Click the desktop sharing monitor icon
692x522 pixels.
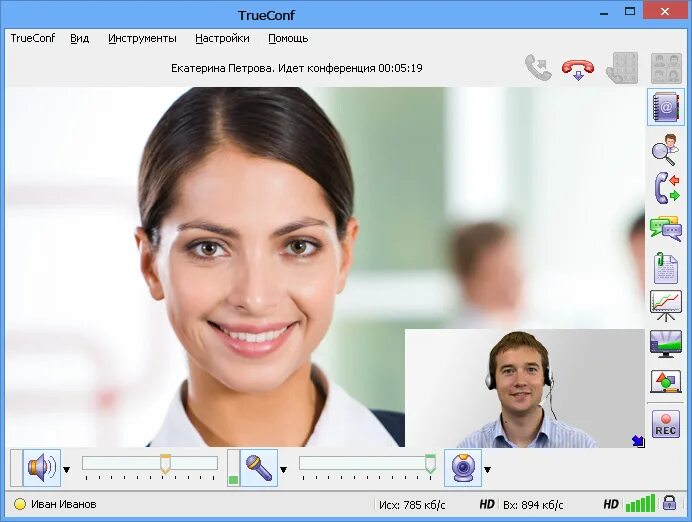tap(666, 344)
